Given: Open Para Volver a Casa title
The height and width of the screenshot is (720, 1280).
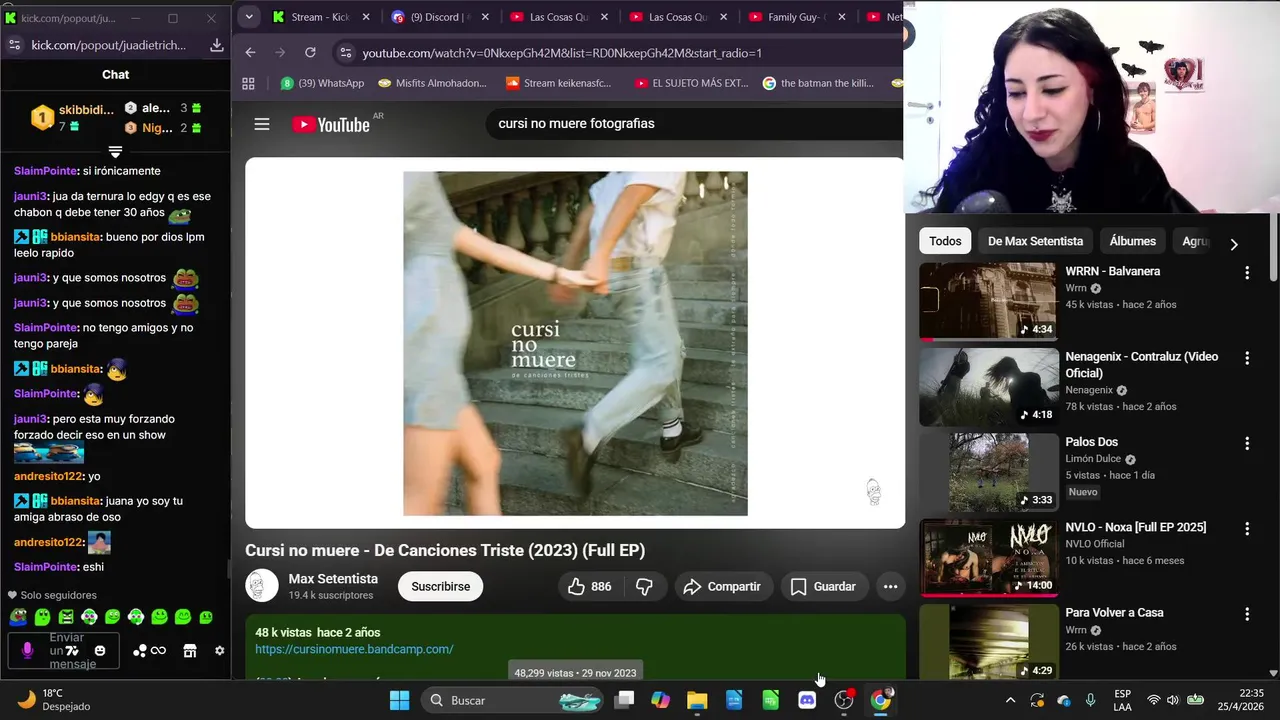Looking at the screenshot, I should coord(1114,613).
